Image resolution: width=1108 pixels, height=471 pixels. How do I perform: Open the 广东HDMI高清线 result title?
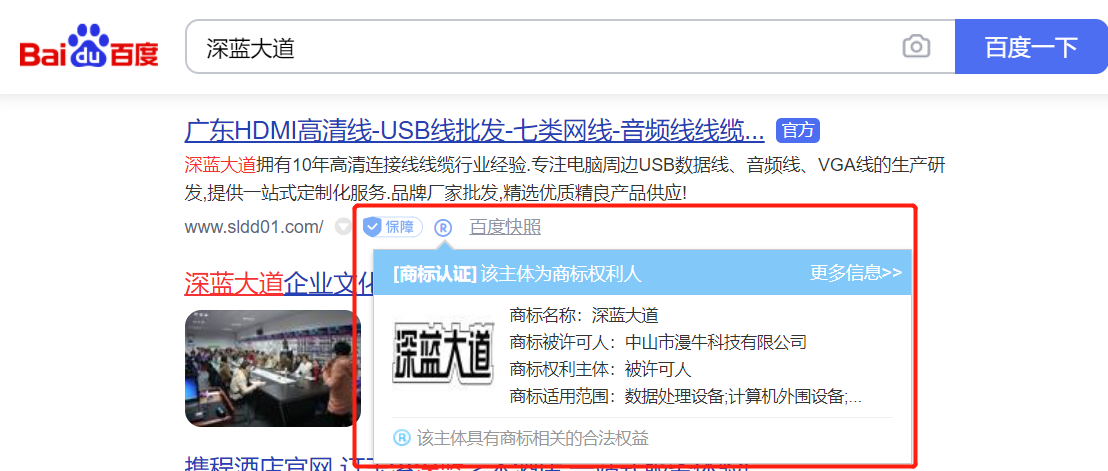[x=474, y=131]
